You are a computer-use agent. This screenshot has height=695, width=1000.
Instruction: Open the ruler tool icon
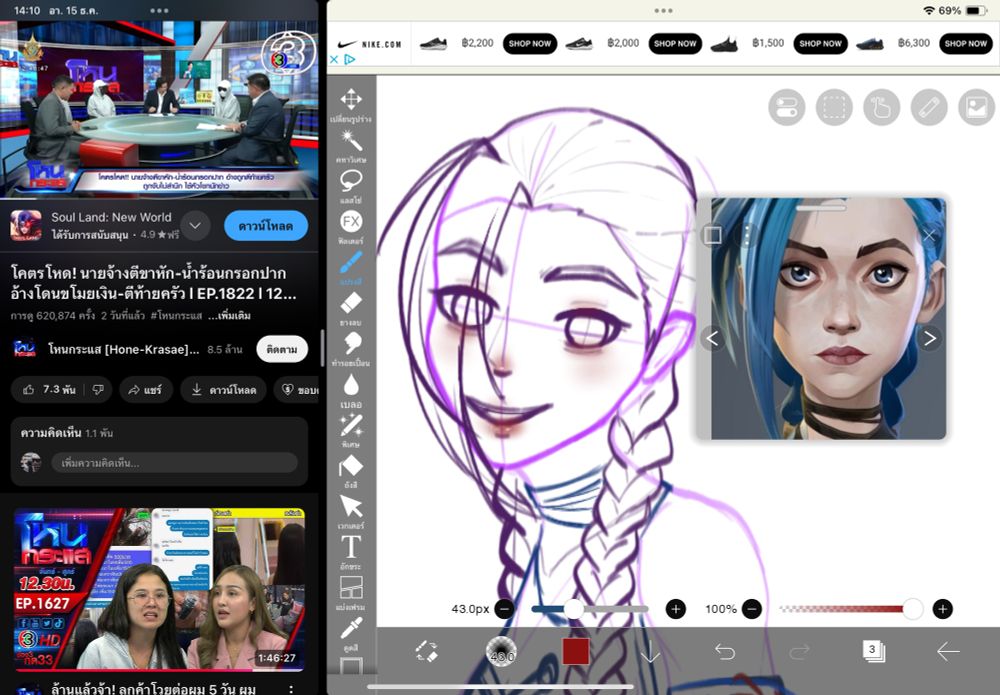coord(929,107)
